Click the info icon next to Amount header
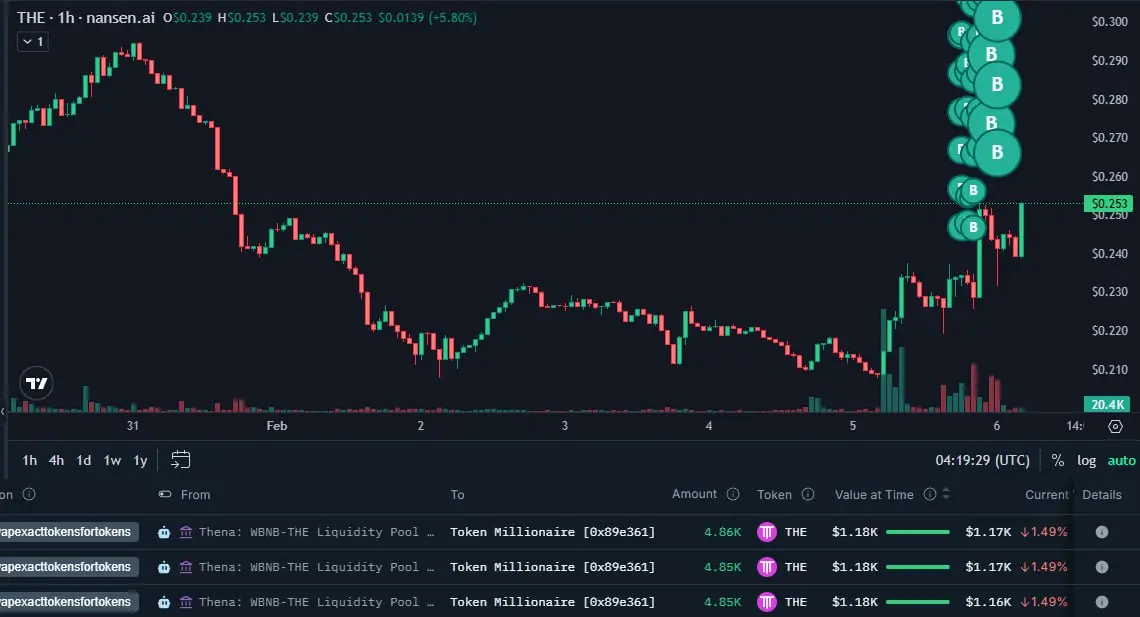1140x617 pixels. pyautogui.click(x=733, y=494)
